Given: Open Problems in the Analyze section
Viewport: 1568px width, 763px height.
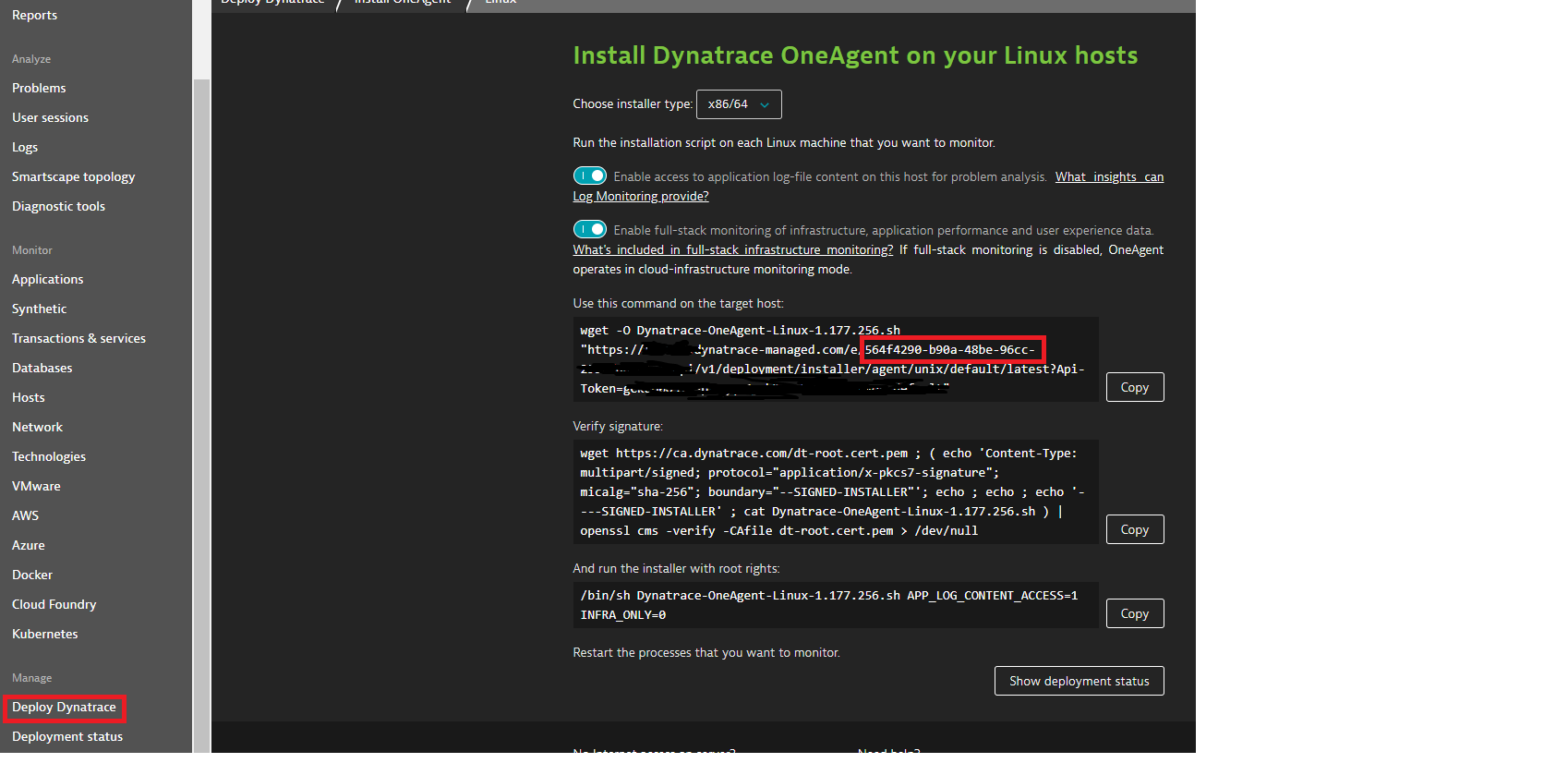Looking at the screenshot, I should pyautogui.click(x=39, y=88).
